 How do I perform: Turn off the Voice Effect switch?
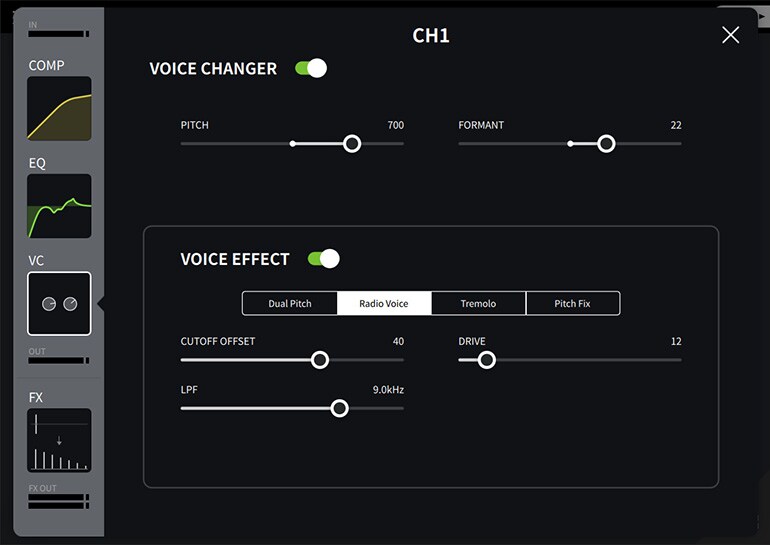click(x=324, y=259)
